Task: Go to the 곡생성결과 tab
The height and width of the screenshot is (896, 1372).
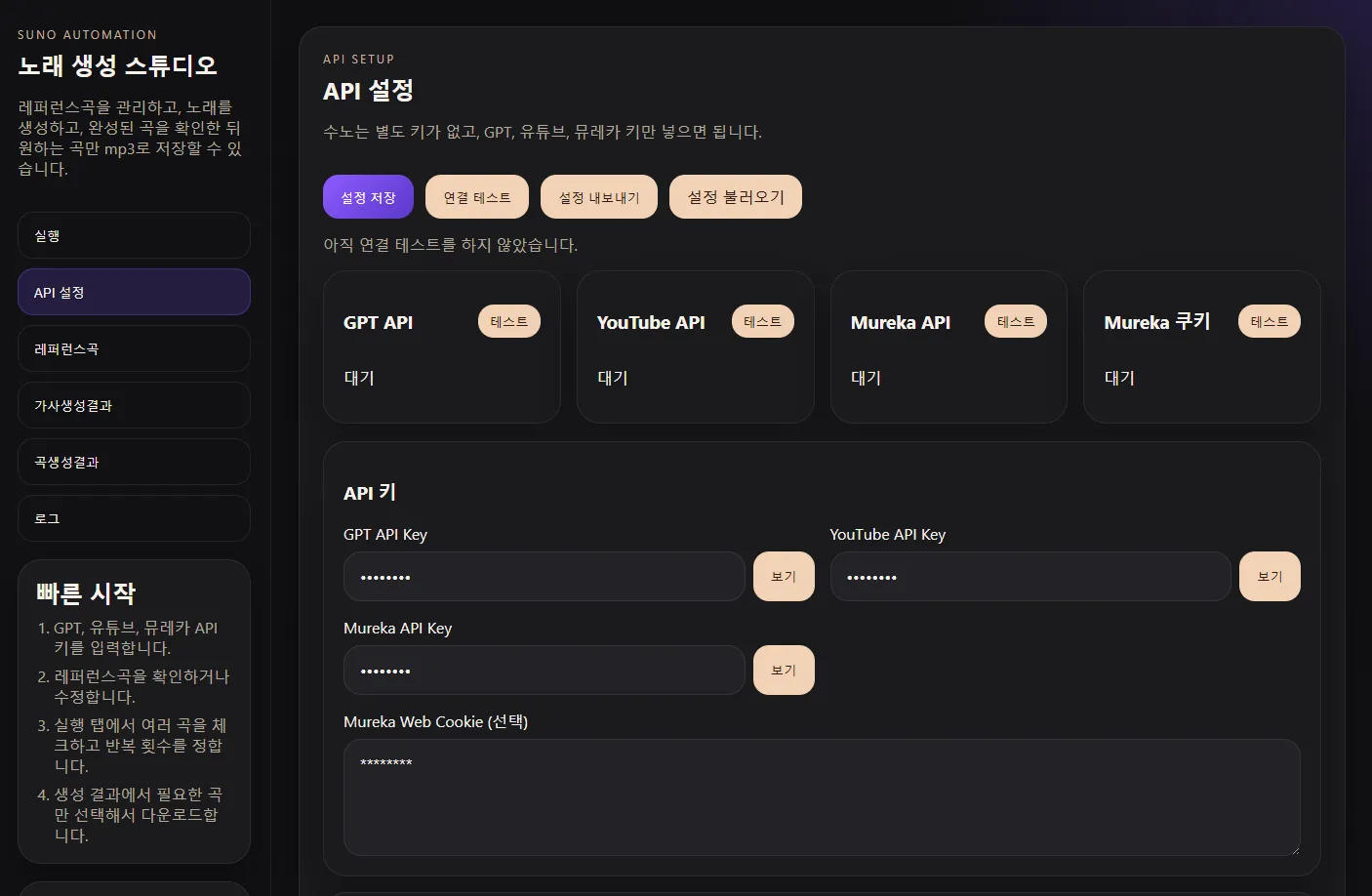Action: [x=134, y=463]
